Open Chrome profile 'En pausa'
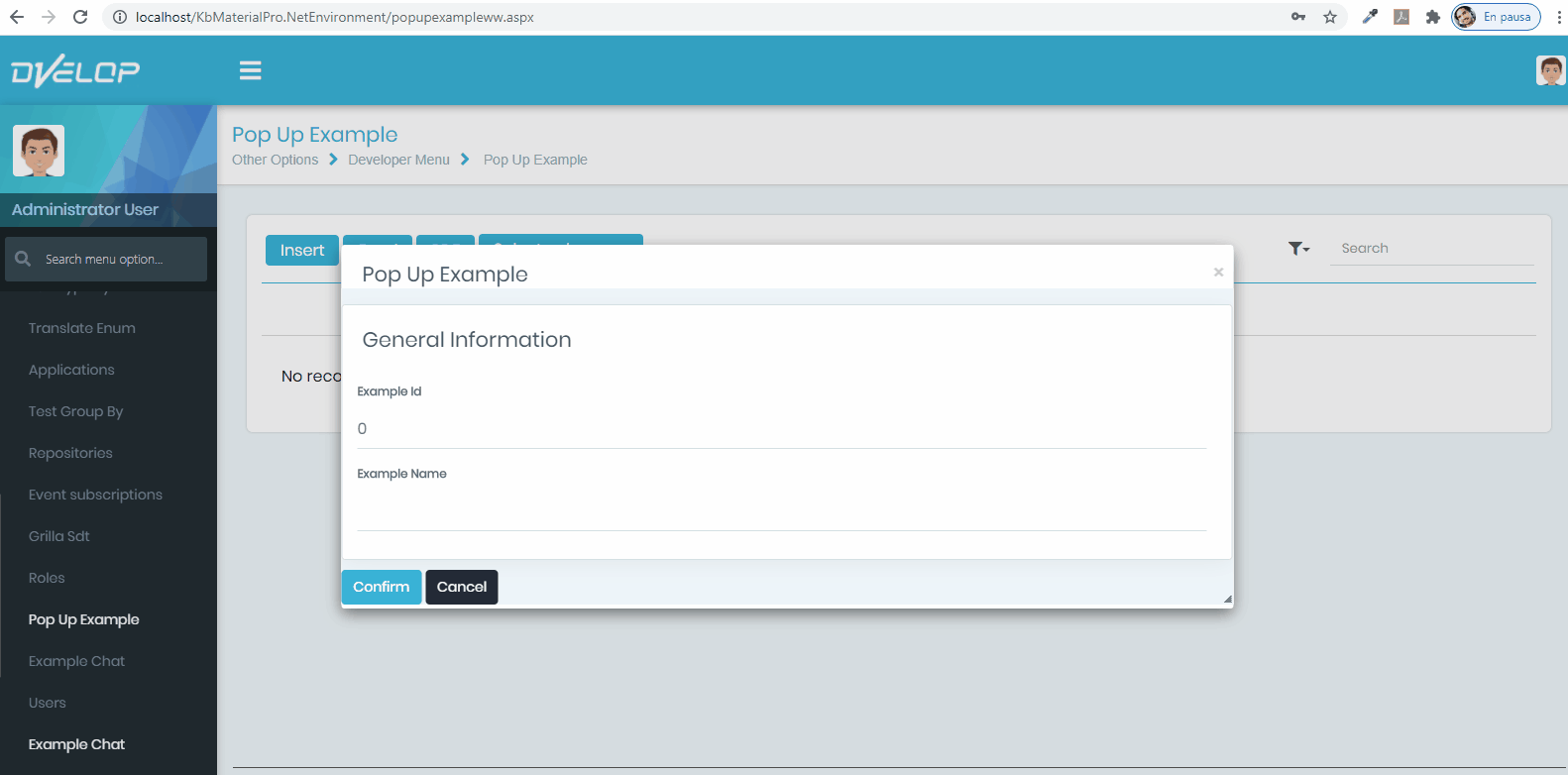The height and width of the screenshot is (775, 1568). click(1496, 17)
